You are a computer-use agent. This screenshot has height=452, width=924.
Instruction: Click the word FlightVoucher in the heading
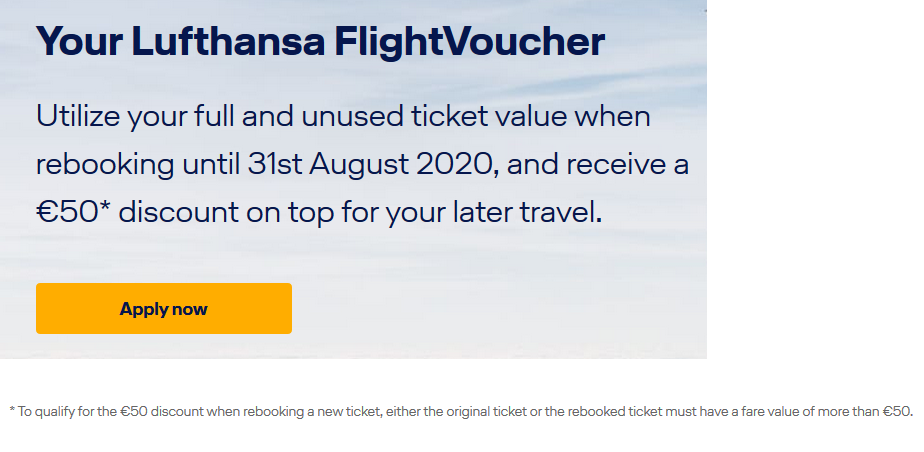[x=470, y=41]
